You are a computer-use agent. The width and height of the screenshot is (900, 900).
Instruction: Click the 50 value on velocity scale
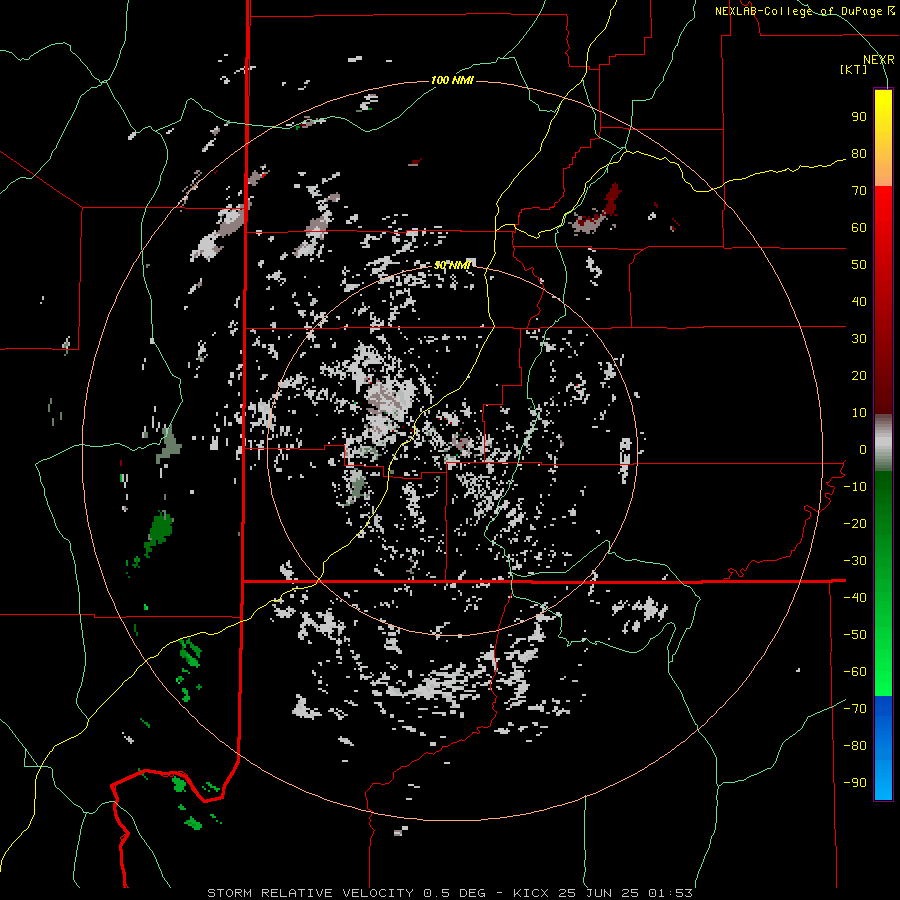(x=859, y=265)
